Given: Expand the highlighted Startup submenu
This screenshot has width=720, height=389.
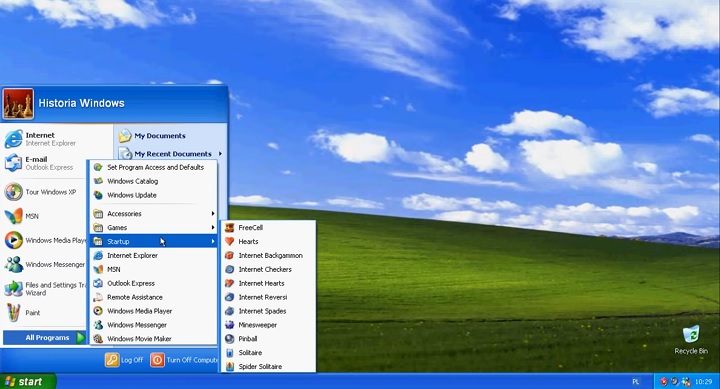Looking at the screenshot, I should (153, 241).
